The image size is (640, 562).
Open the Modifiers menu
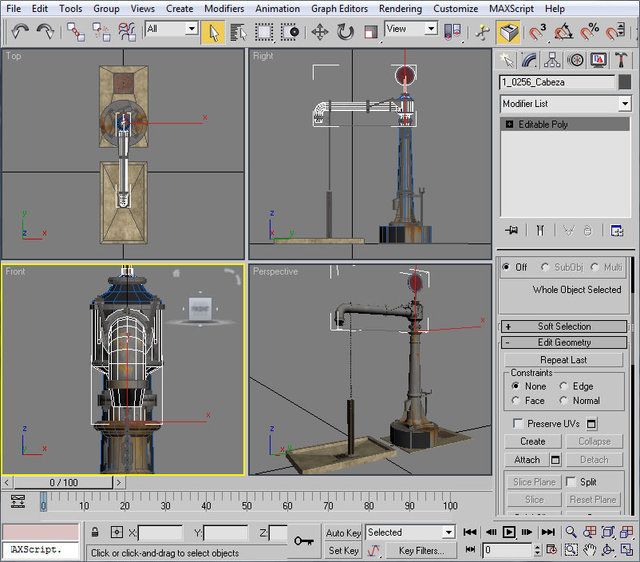click(224, 8)
